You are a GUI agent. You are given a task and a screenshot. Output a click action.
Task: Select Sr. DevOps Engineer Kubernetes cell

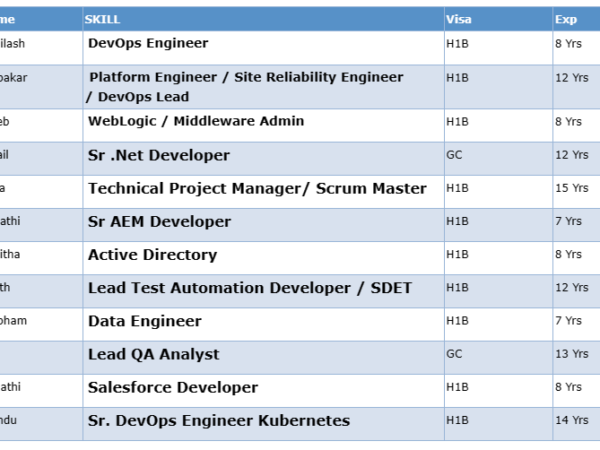click(x=219, y=420)
